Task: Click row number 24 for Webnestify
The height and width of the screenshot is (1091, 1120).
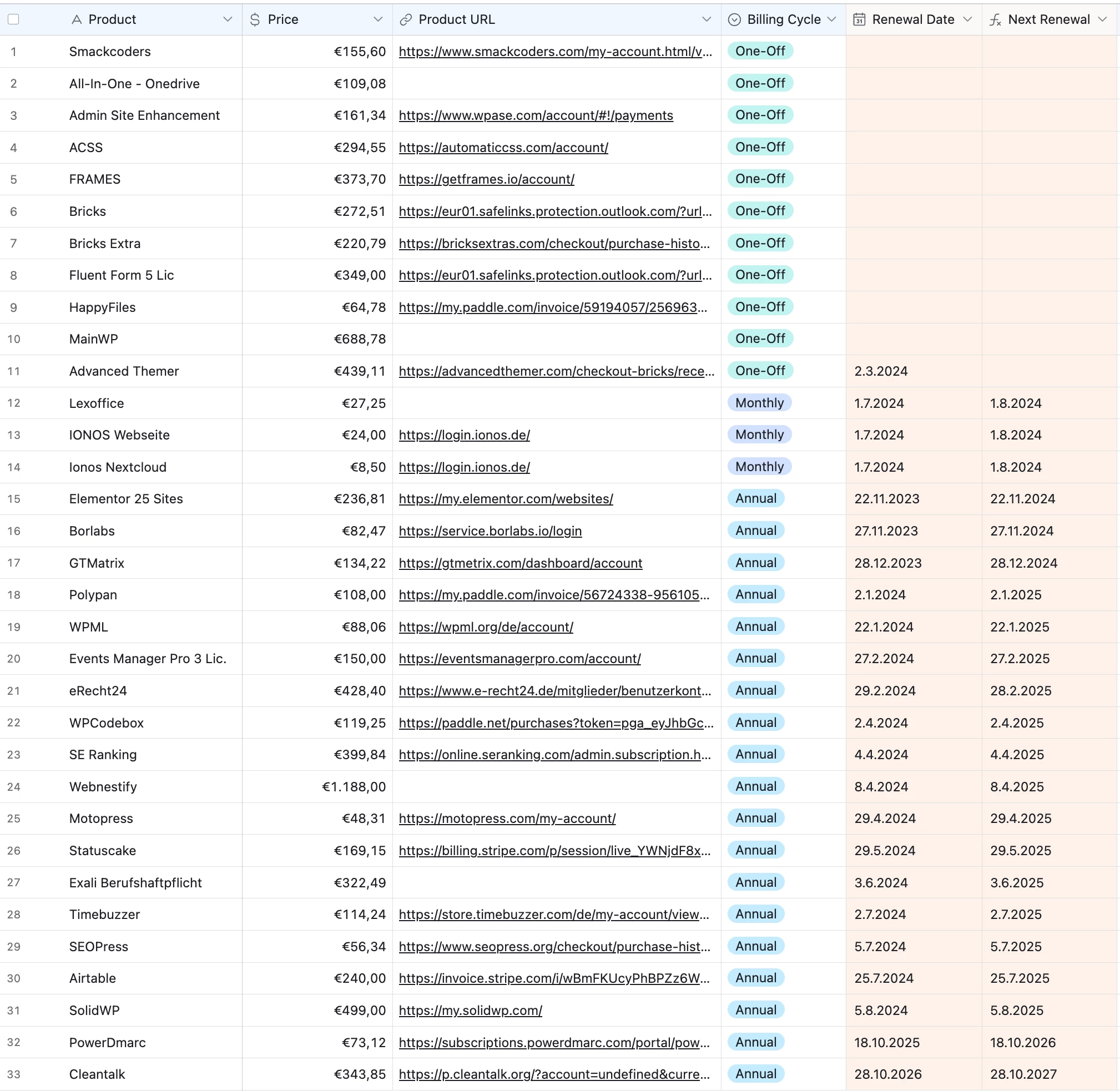Action: [14, 787]
